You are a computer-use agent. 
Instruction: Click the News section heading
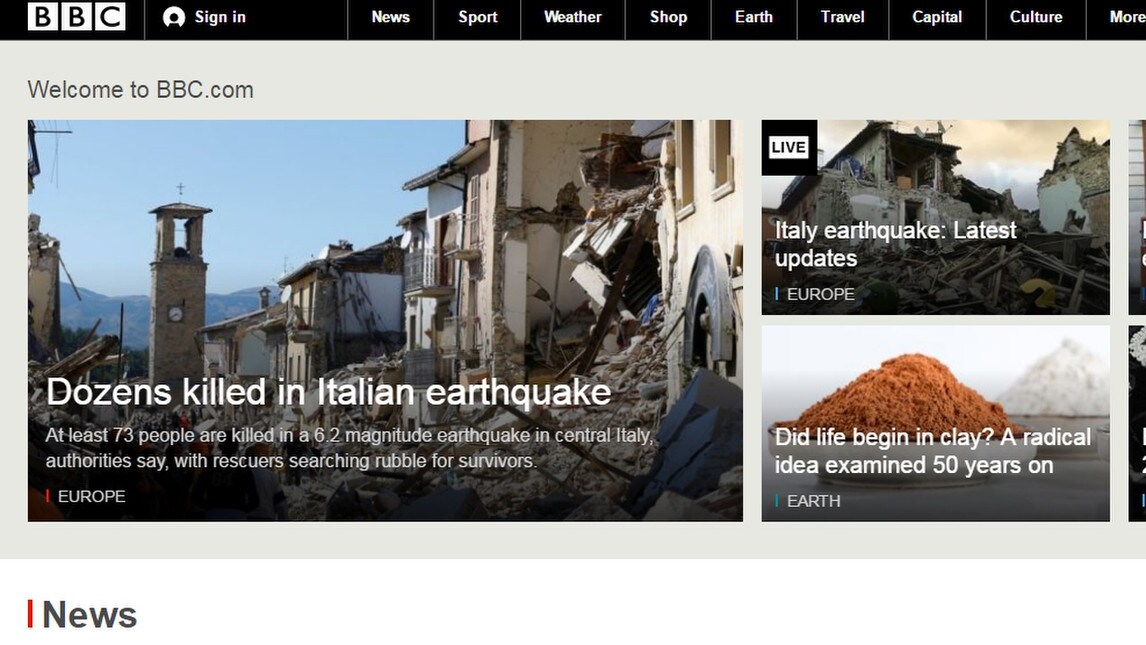(91, 614)
